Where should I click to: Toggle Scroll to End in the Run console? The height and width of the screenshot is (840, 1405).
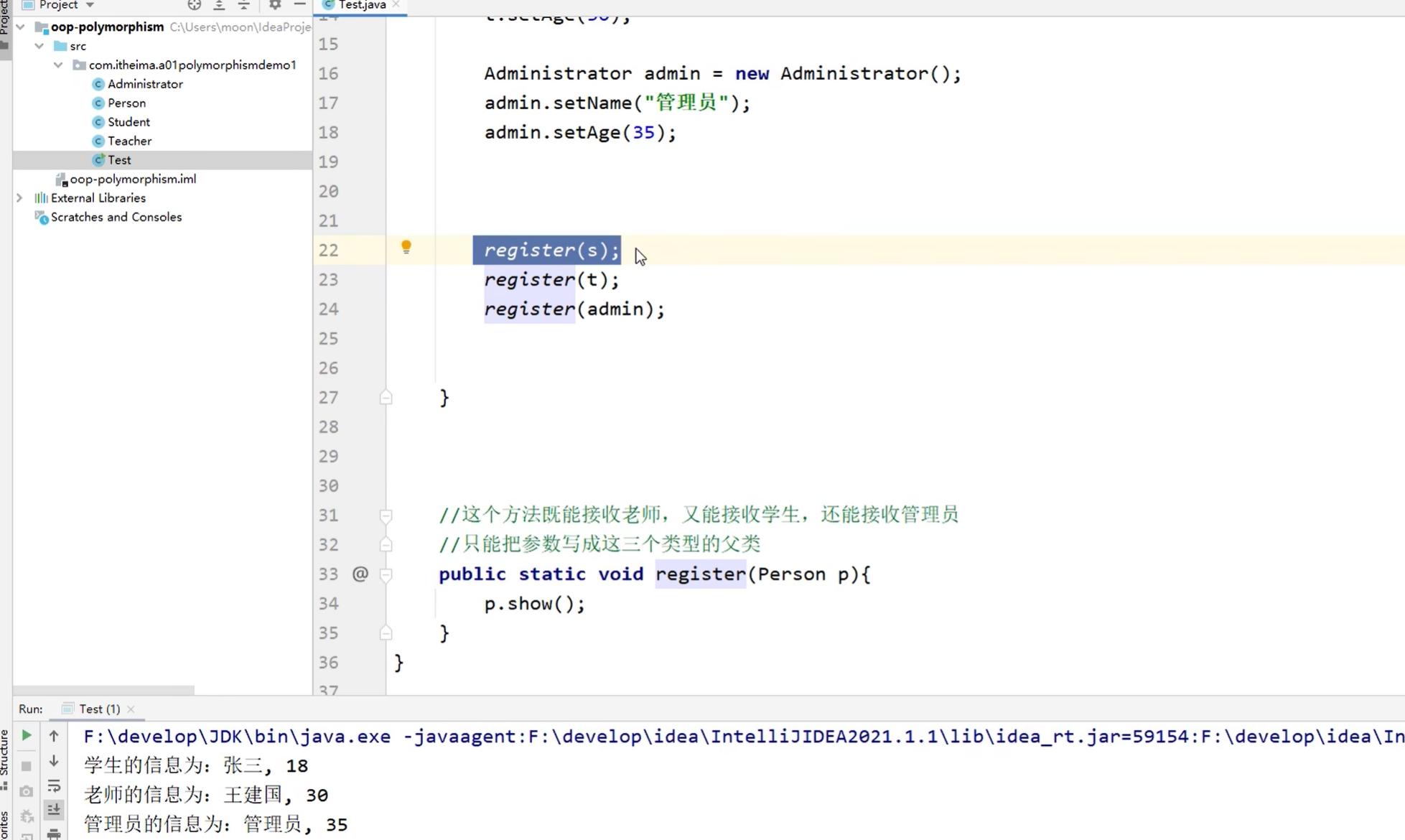click(54, 810)
